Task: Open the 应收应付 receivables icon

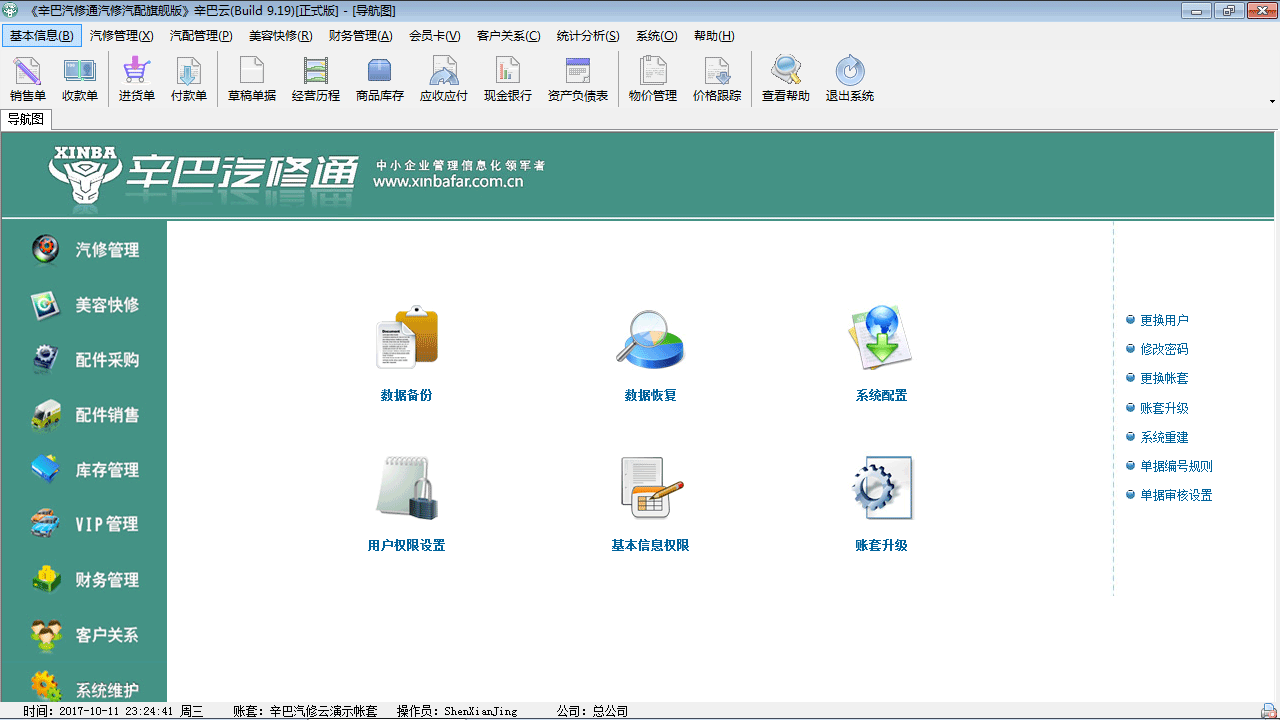Action: tap(444, 79)
